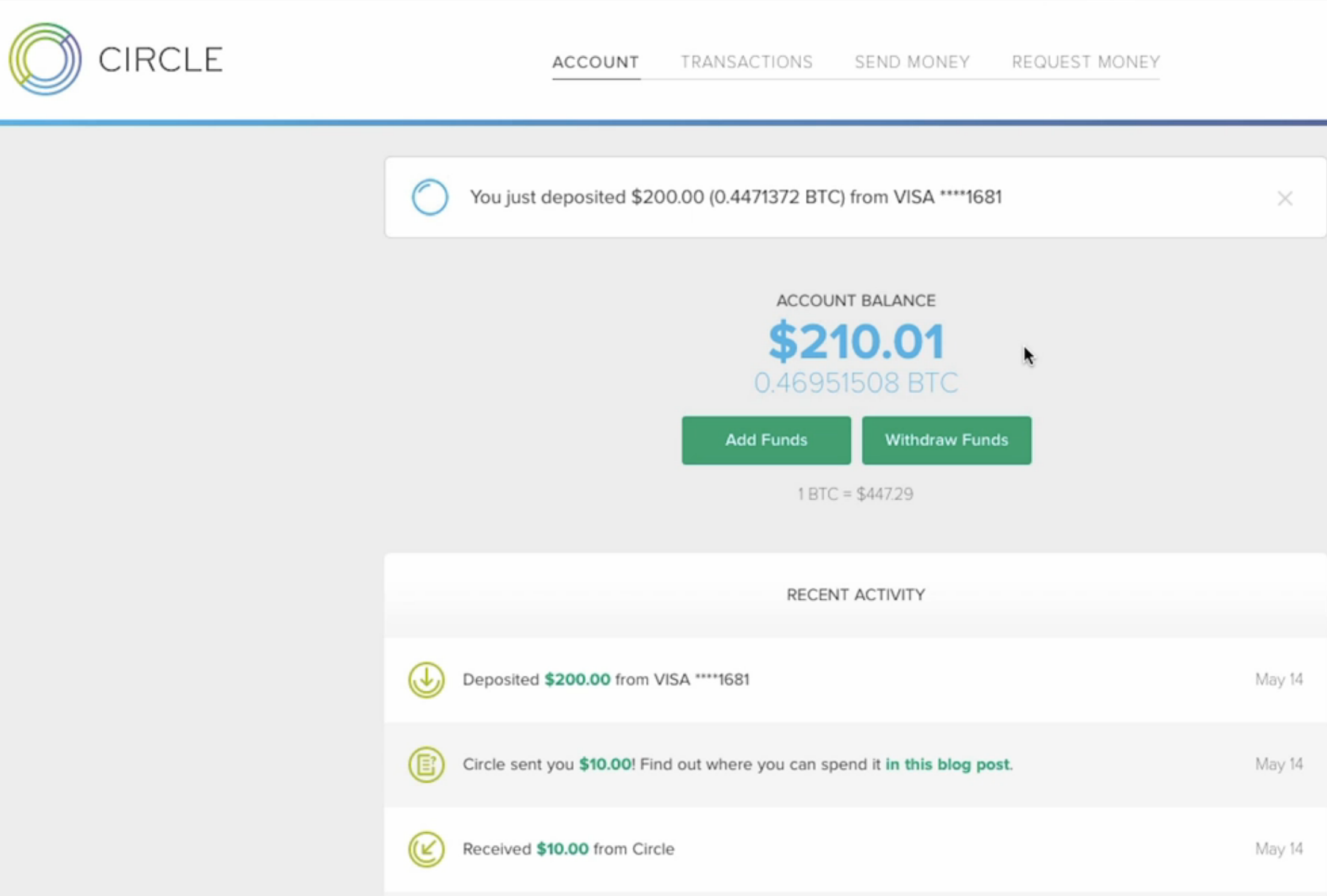Click the Withdraw Funds button
Screen dimensions: 1327x896
[x=946, y=440]
